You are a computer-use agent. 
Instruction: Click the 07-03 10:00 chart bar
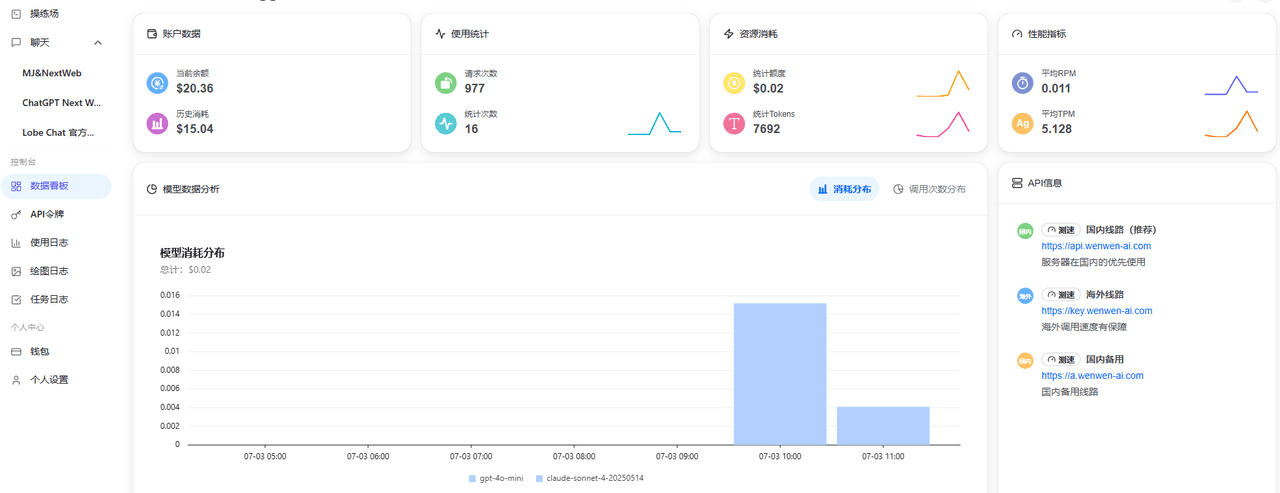(780, 374)
